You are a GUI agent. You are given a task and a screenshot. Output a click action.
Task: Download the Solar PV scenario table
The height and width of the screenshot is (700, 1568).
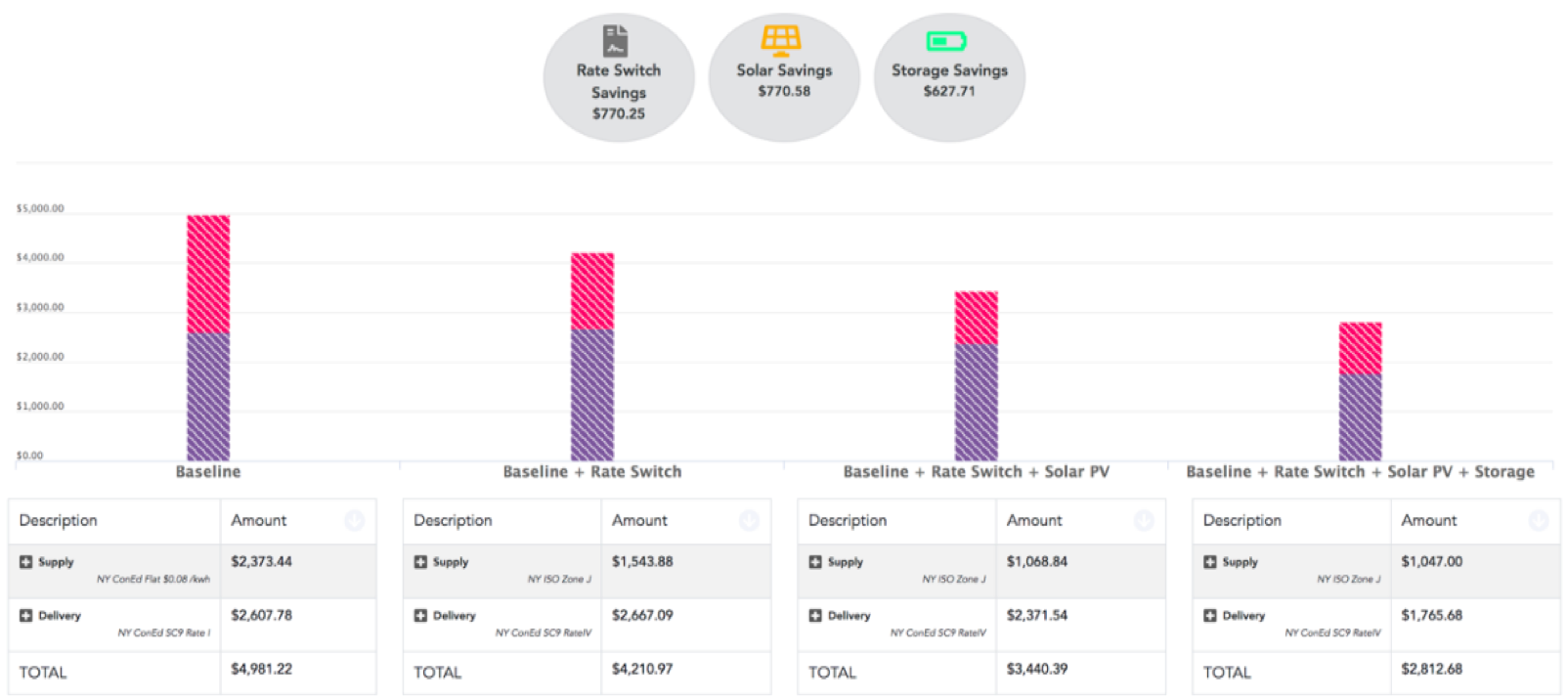point(1145,520)
